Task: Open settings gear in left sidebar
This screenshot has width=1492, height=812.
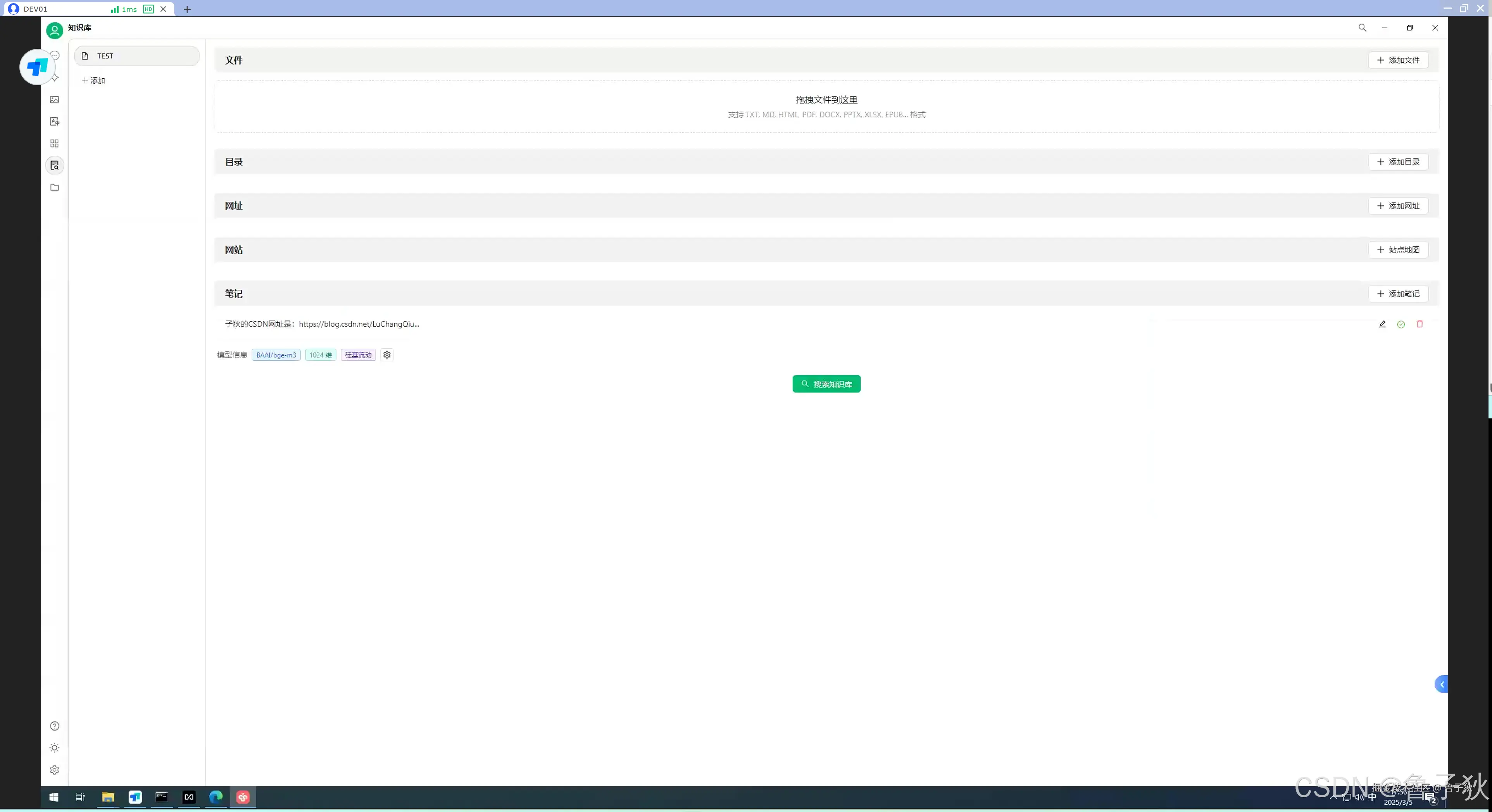Action: (x=54, y=770)
